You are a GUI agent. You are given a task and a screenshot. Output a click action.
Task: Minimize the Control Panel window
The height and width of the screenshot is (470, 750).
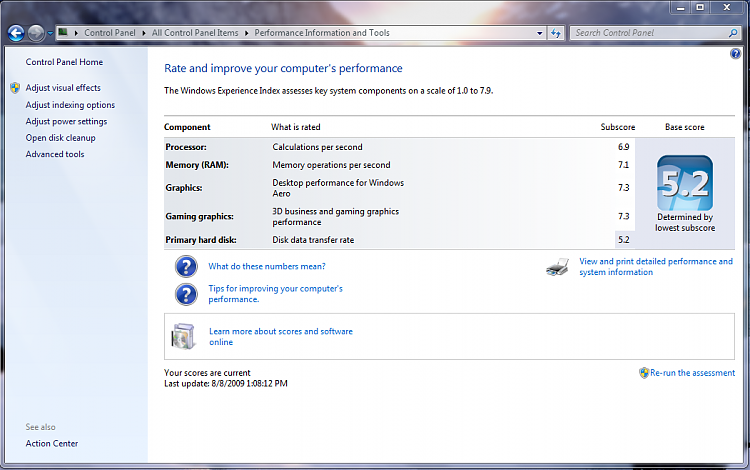click(x=681, y=7)
